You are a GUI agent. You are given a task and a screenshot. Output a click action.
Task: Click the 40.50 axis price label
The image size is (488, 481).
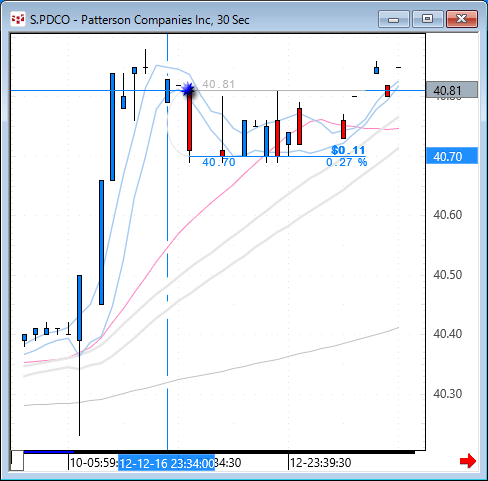point(448,275)
